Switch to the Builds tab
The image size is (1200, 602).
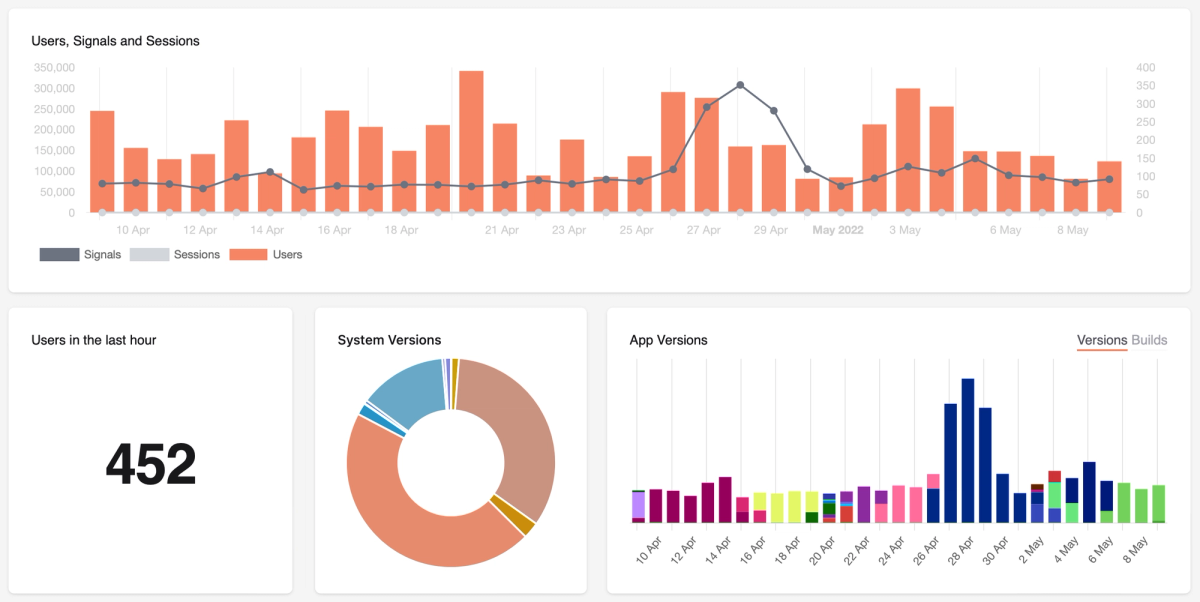pos(1150,340)
